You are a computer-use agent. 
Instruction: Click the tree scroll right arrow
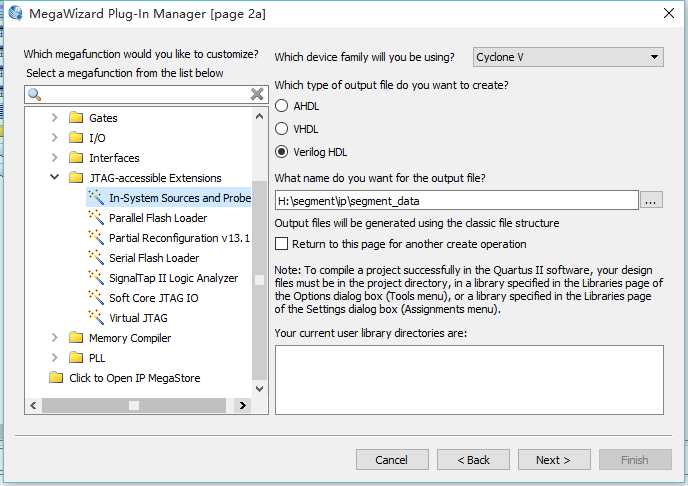242,405
